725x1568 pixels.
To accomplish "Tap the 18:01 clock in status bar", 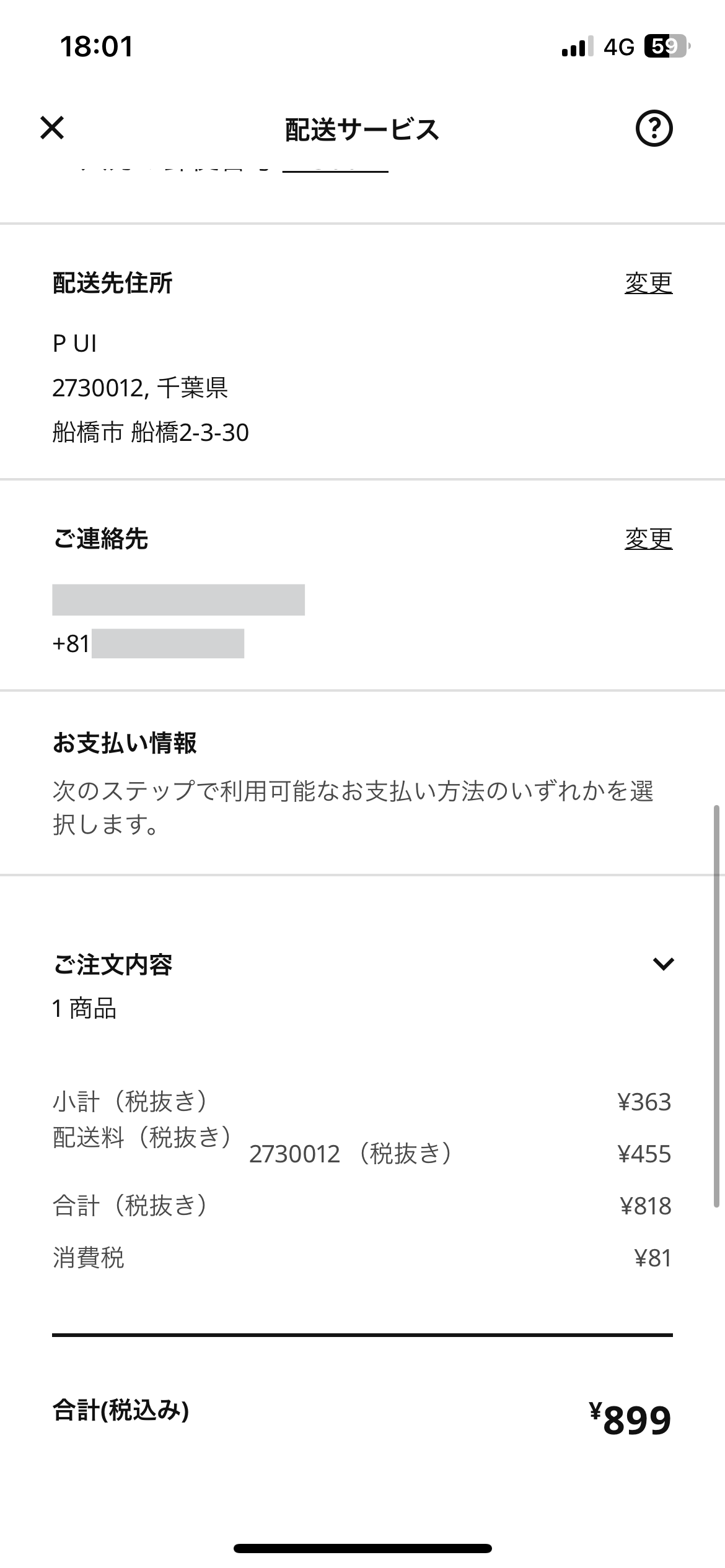I will pos(96,47).
